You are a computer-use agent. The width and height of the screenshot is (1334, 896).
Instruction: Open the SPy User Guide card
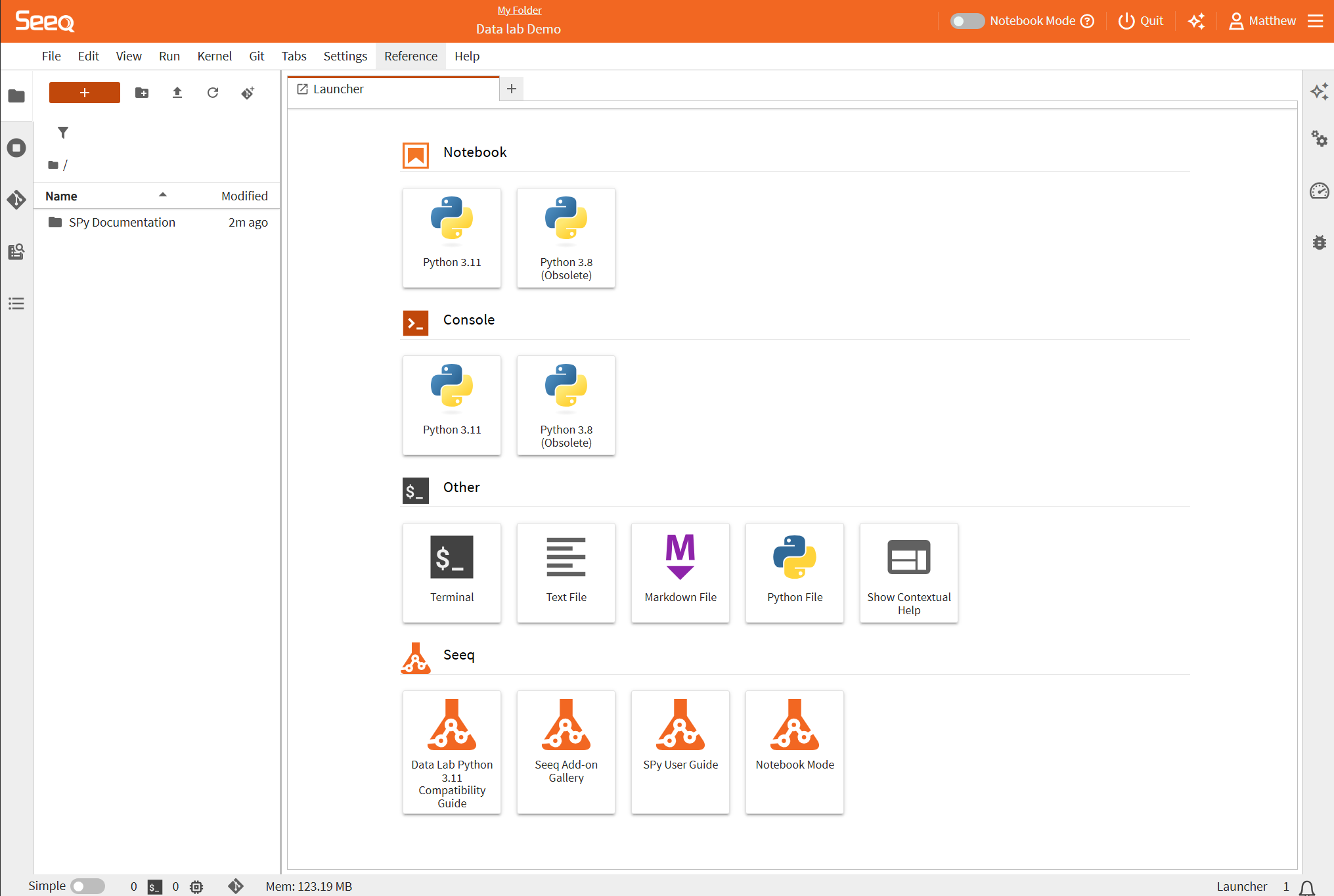(x=680, y=751)
